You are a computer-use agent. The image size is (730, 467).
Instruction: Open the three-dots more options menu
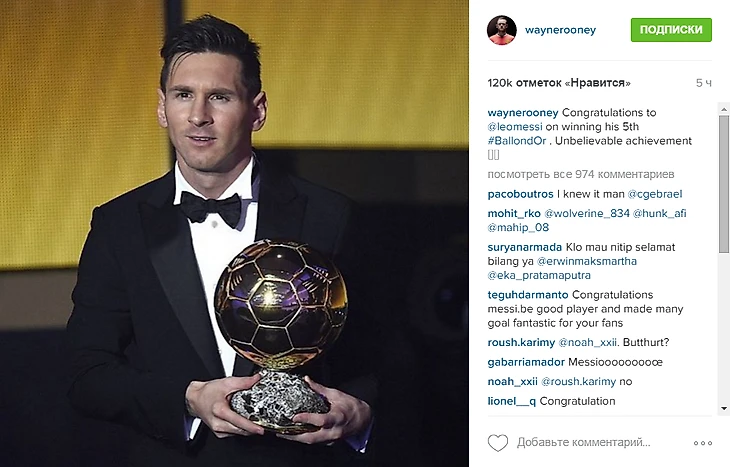[703, 443]
